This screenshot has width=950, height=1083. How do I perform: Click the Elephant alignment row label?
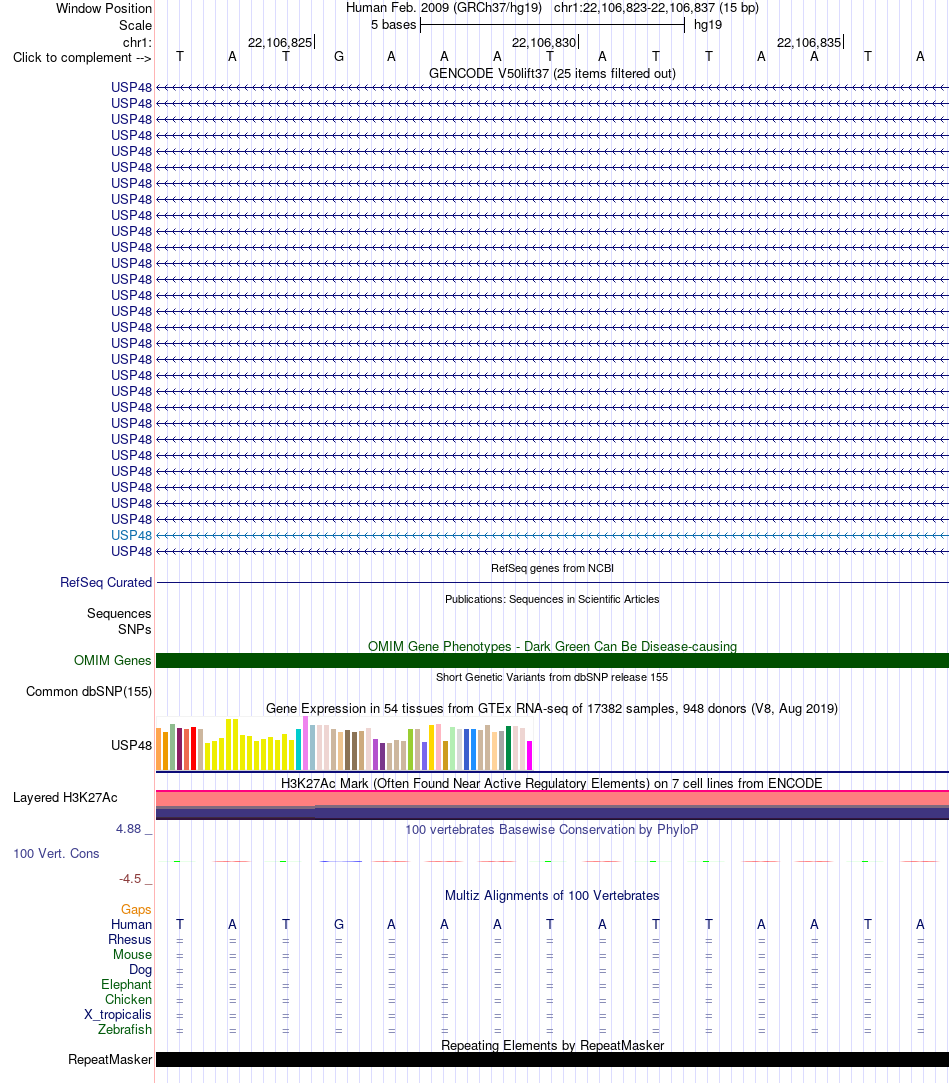tap(126, 985)
